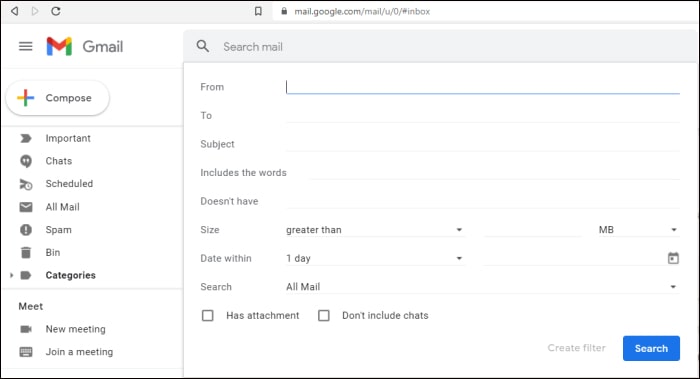Open the All Mail folder
Screen dimensions: 700x379
(62, 207)
